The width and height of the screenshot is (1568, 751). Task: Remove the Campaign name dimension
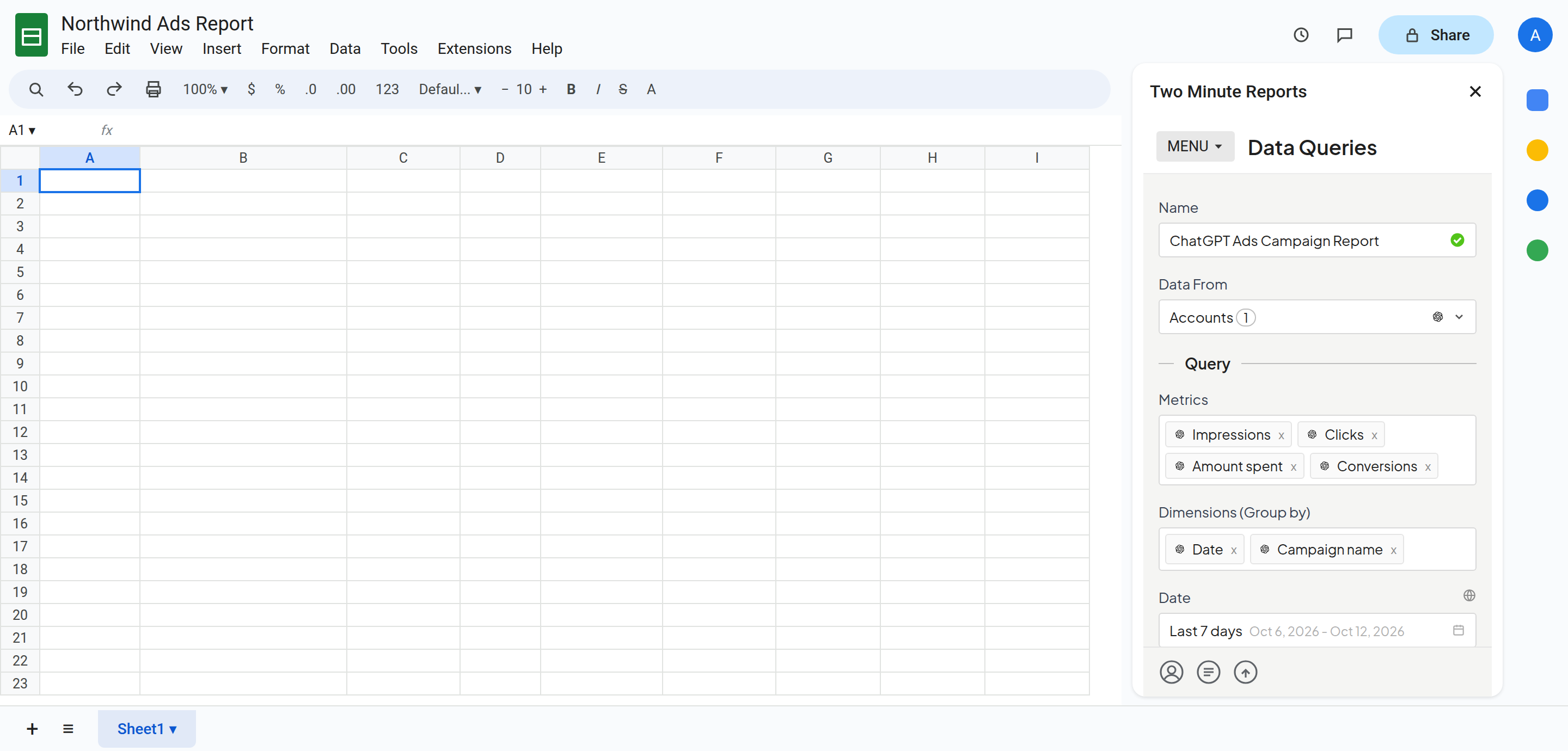[1393, 551]
